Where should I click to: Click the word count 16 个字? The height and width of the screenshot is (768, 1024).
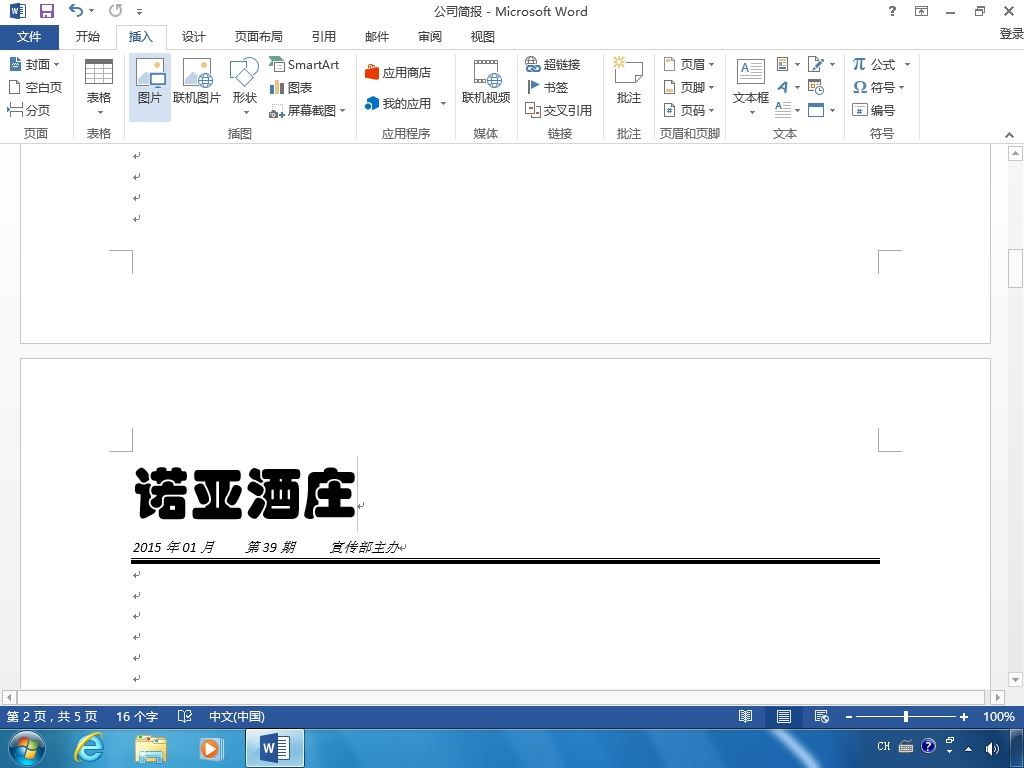(x=137, y=716)
